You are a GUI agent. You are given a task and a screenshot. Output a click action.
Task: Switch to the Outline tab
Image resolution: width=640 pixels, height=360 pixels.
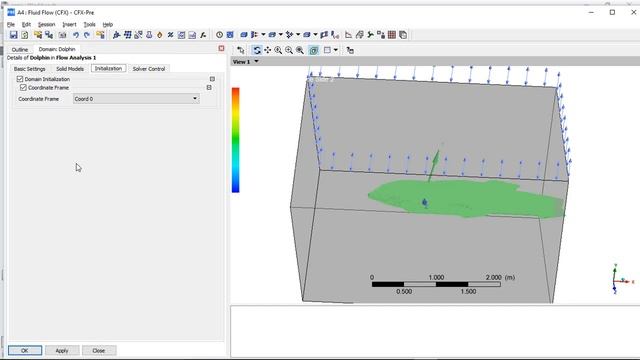pos(20,49)
